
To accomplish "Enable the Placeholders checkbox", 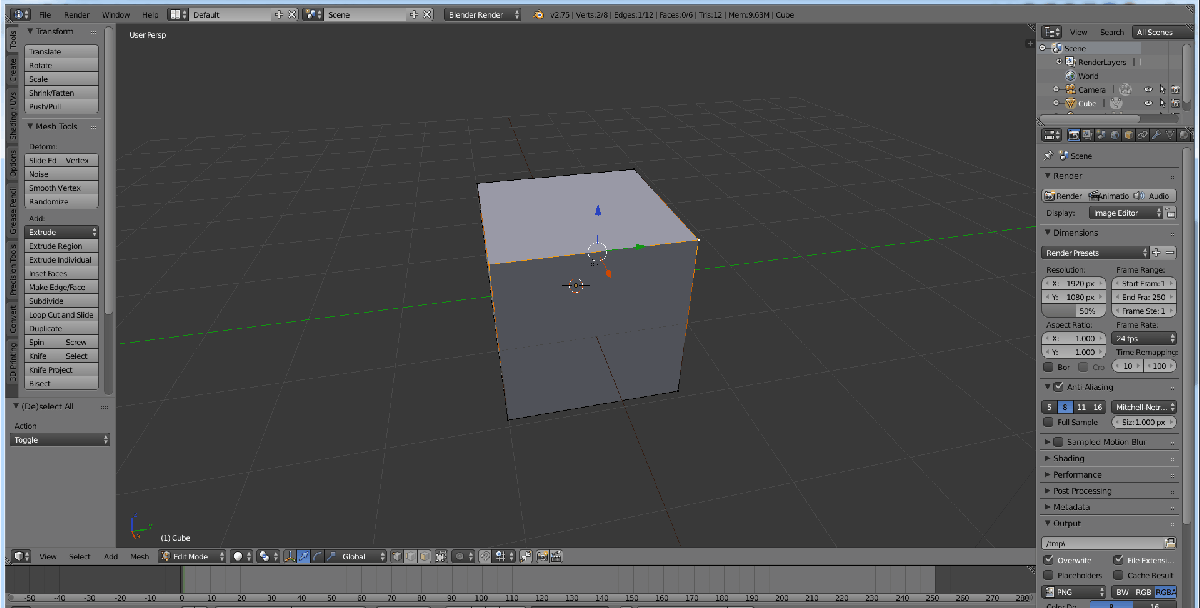I will click(x=1048, y=576).
